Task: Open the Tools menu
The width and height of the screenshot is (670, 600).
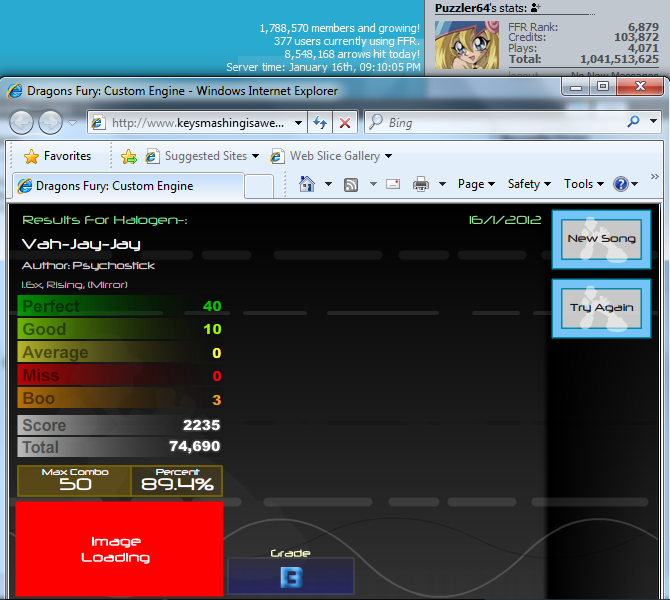Action: tap(583, 184)
